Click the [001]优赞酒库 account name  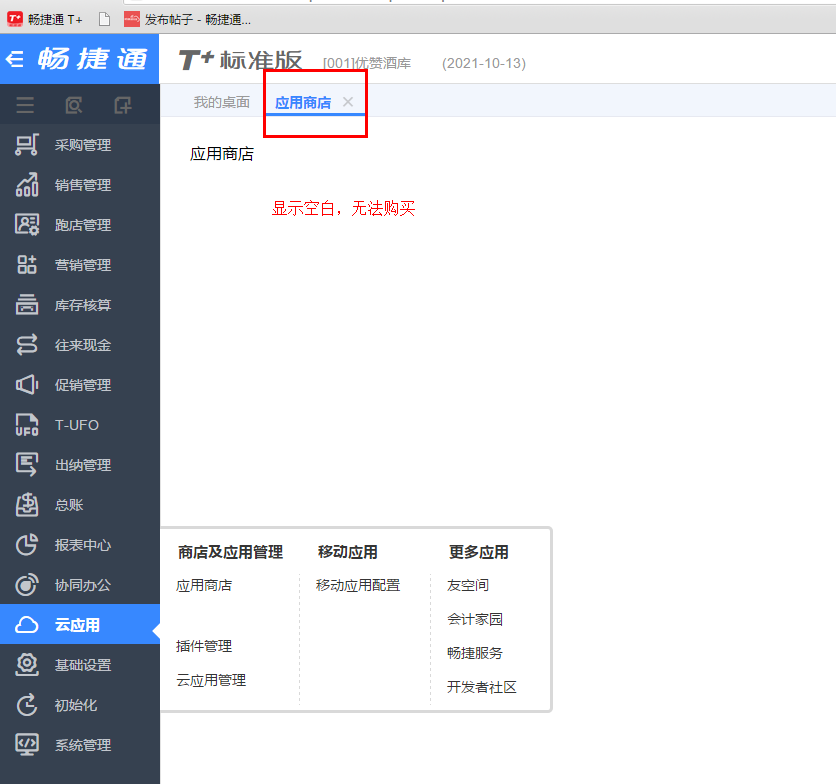coord(367,63)
